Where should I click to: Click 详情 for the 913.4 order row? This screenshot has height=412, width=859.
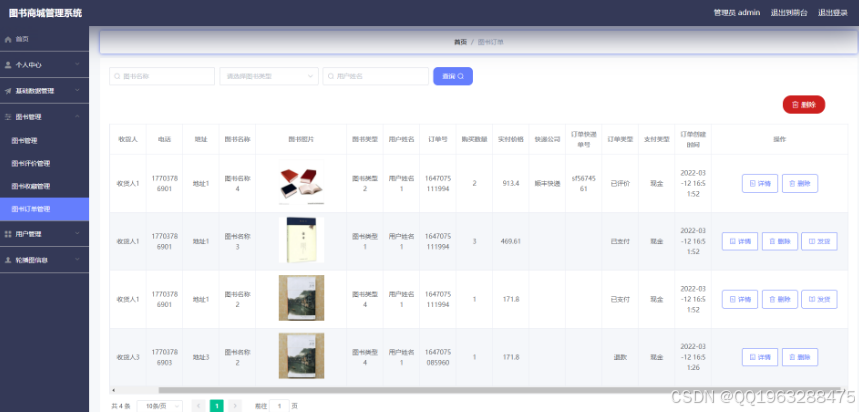(760, 184)
